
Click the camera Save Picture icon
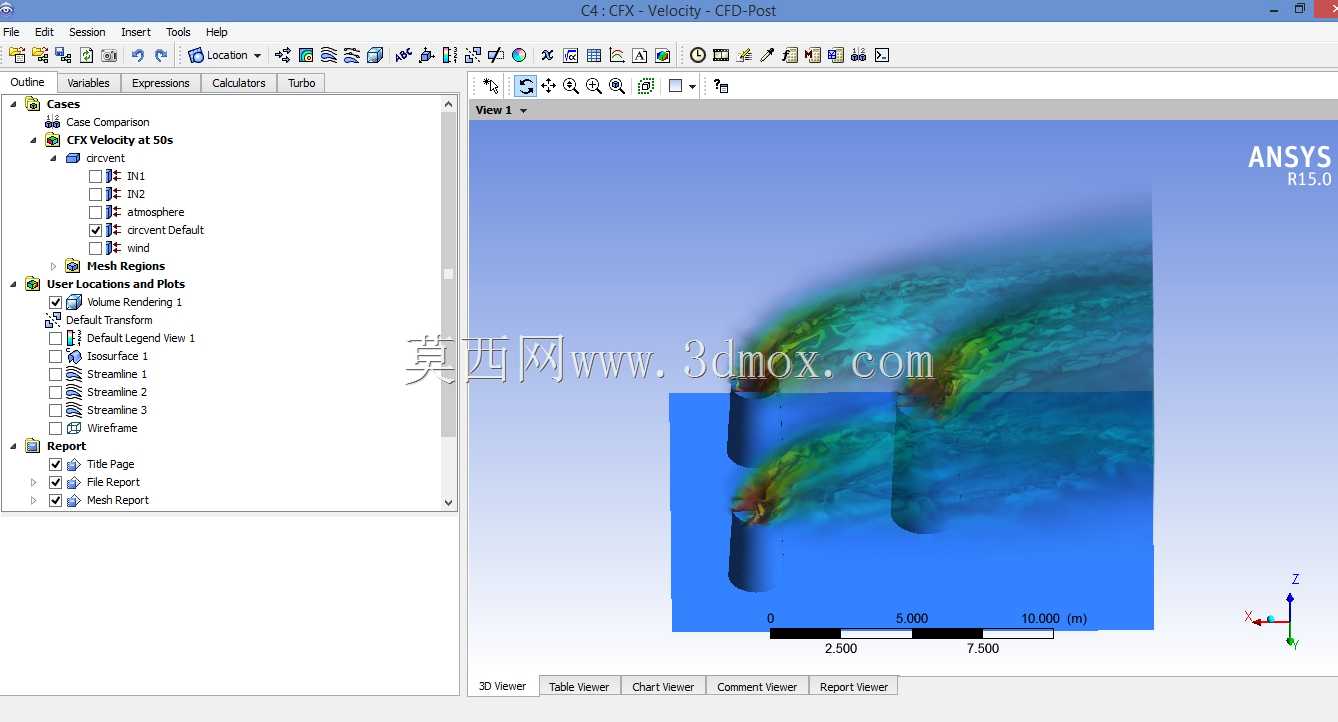pyautogui.click(x=109, y=56)
